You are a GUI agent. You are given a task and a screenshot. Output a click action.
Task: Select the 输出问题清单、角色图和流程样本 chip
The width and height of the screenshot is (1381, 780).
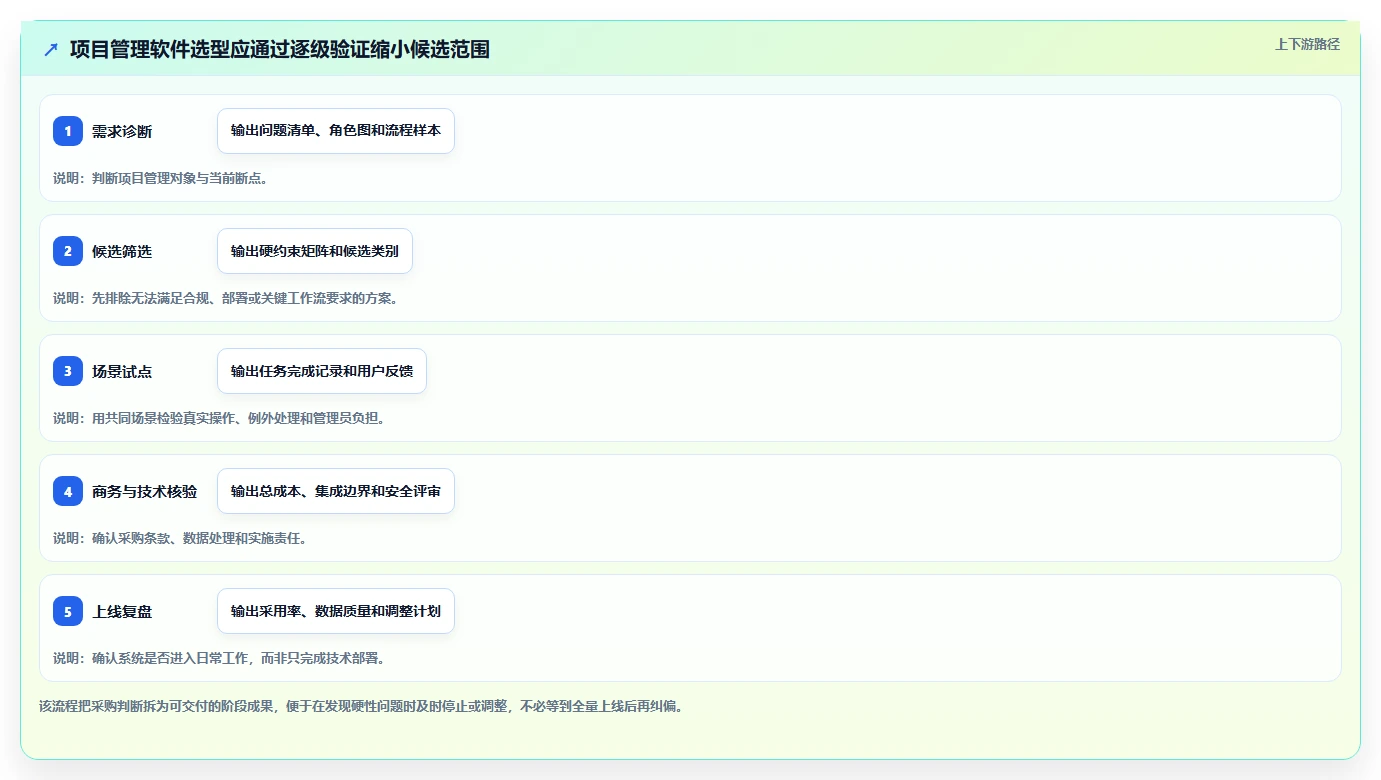(x=336, y=131)
